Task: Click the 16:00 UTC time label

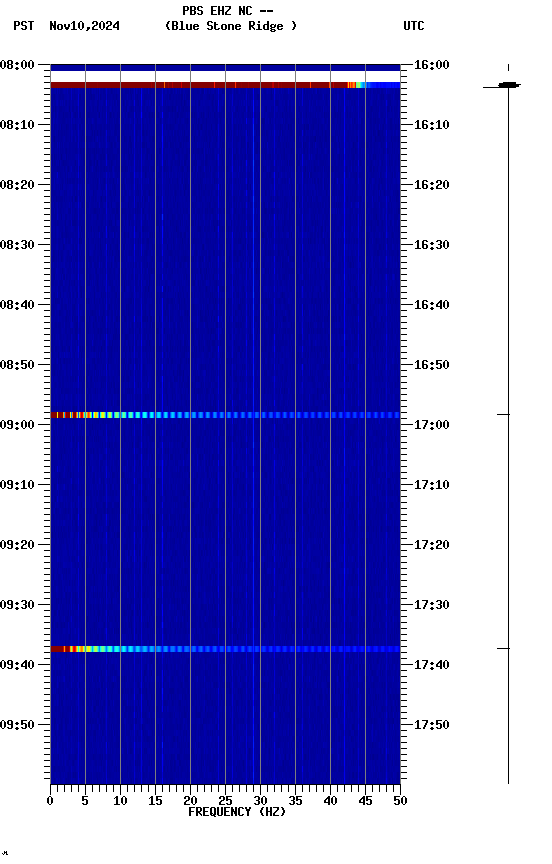Action: point(432,65)
